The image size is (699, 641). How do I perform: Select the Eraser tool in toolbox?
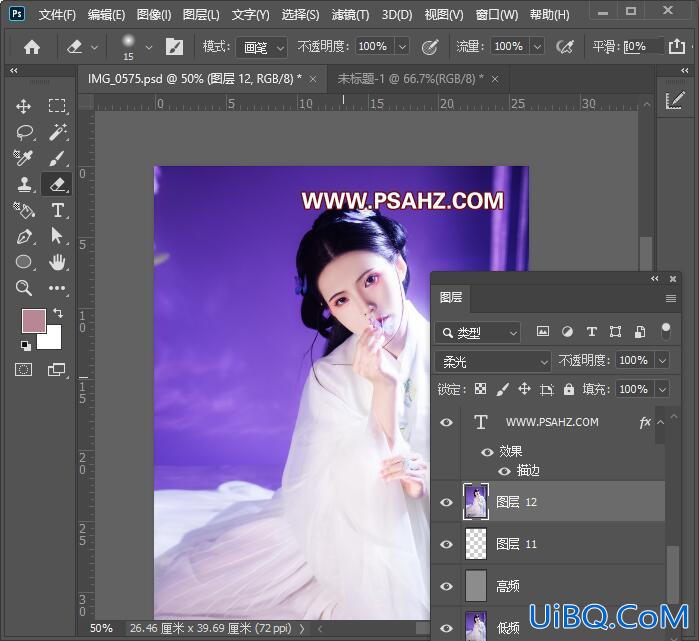pos(57,184)
